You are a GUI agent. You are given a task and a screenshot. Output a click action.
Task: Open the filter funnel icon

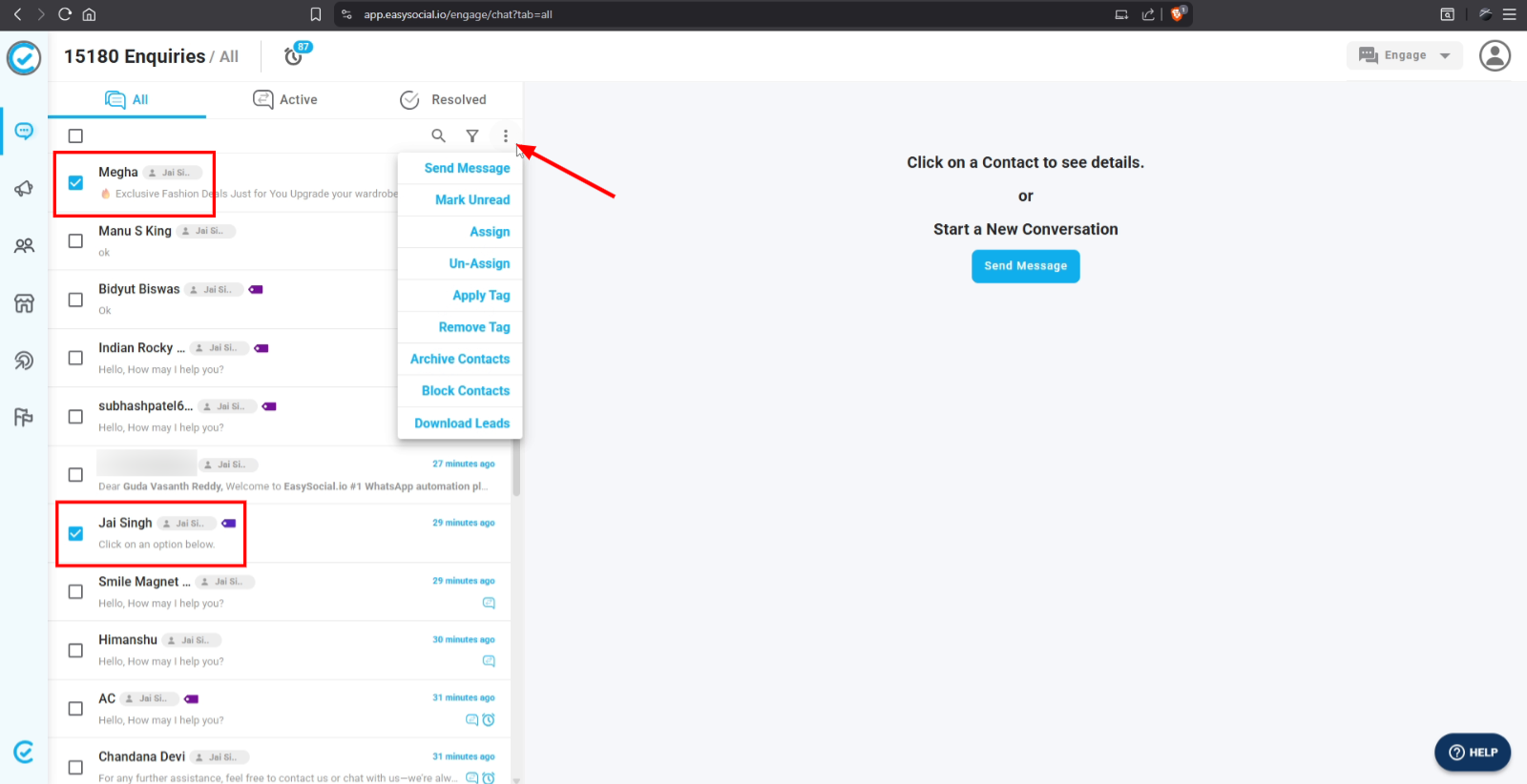point(472,135)
